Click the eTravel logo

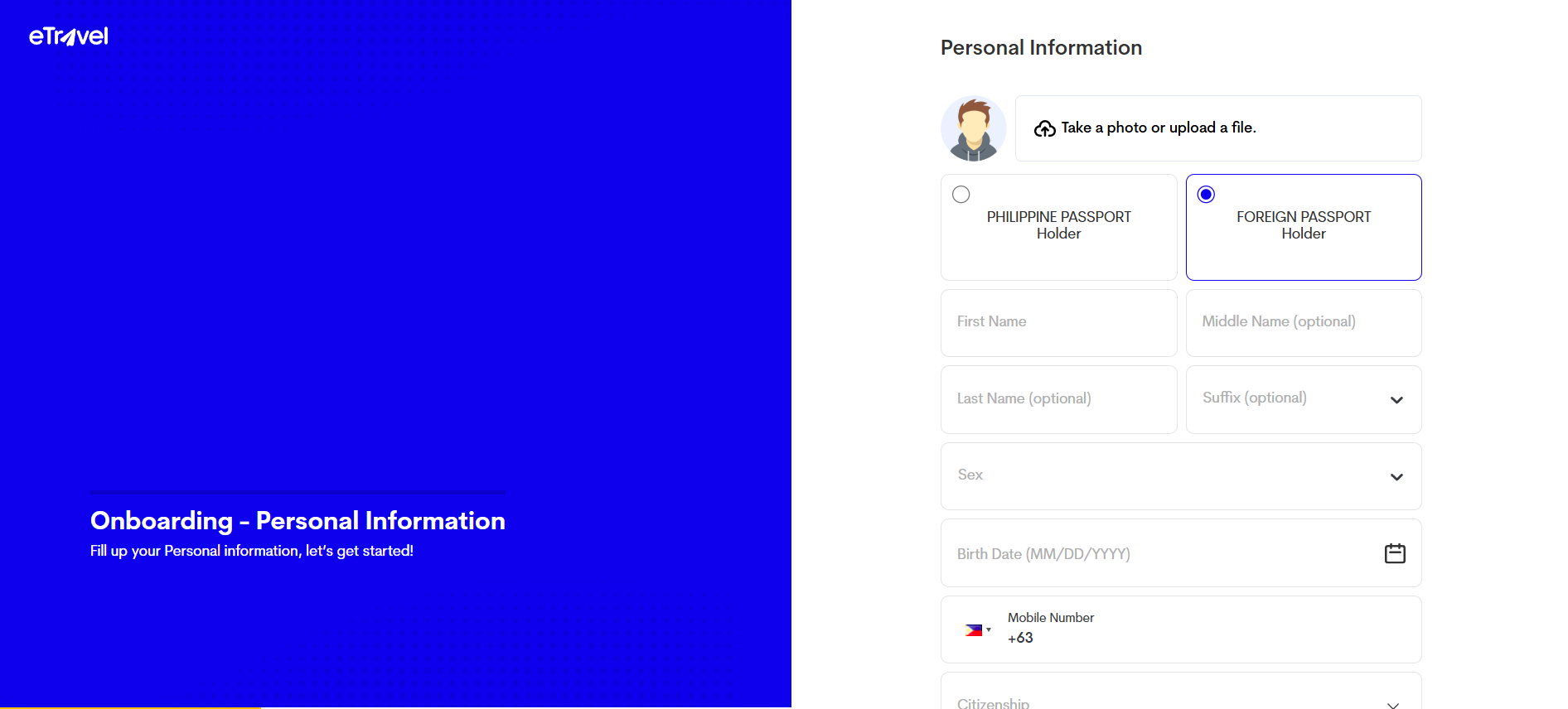coord(69,36)
